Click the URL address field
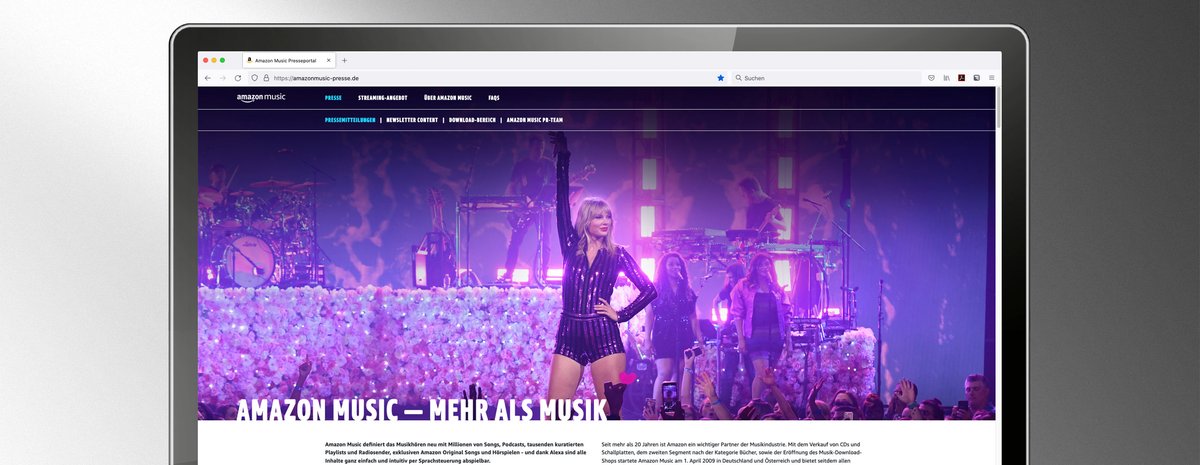1200x465 pixels. click(x=490, y=78)
